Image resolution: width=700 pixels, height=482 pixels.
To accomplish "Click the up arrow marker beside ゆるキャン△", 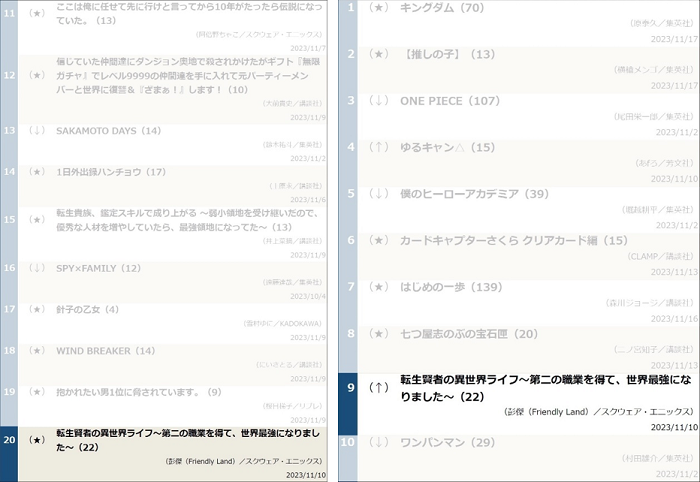I will coord(379,147).
